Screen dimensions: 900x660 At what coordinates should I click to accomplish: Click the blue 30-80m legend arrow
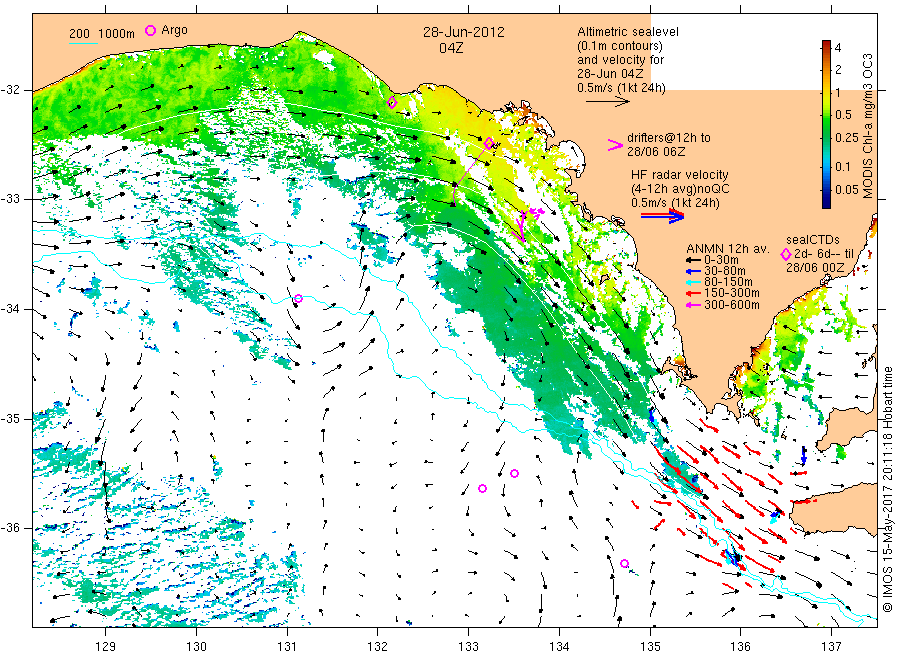tap(694, 271)
